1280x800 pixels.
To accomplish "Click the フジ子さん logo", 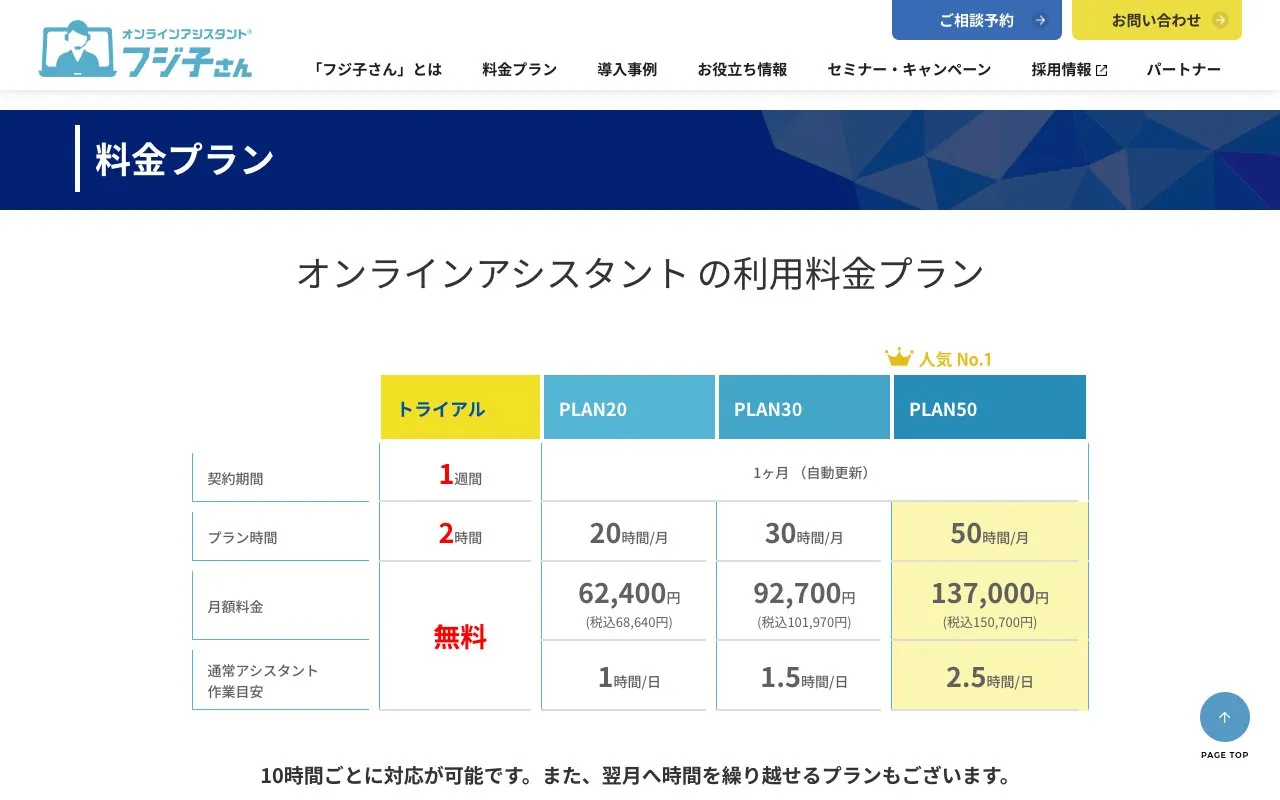I will (146, 49).
